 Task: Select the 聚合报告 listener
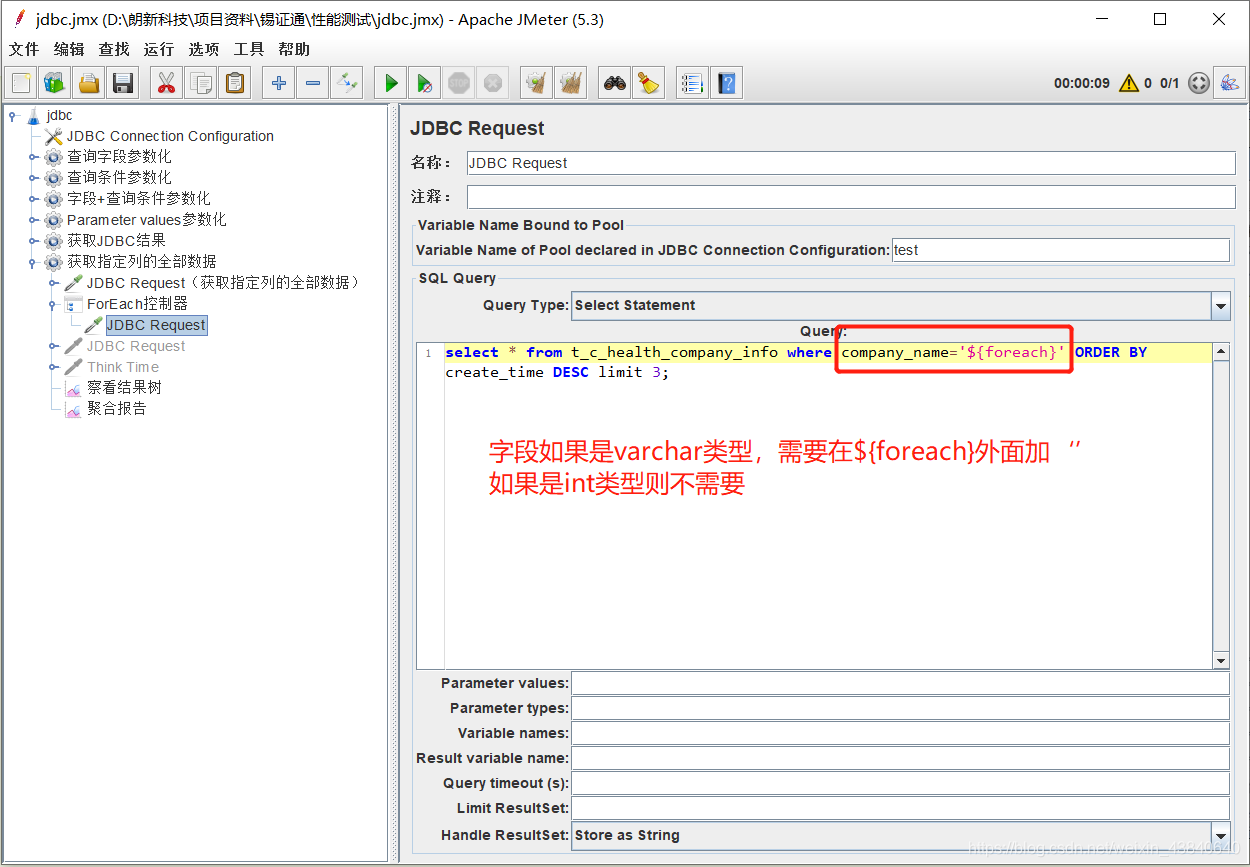(116, 408)
